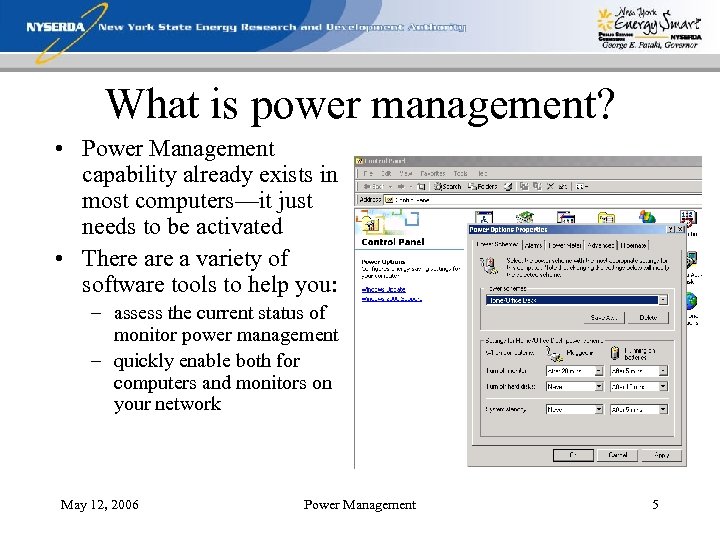Screen dimensions: 720x540
Task: Open the Add/Remove Programs control panel icon
Action: click(565, 217)
